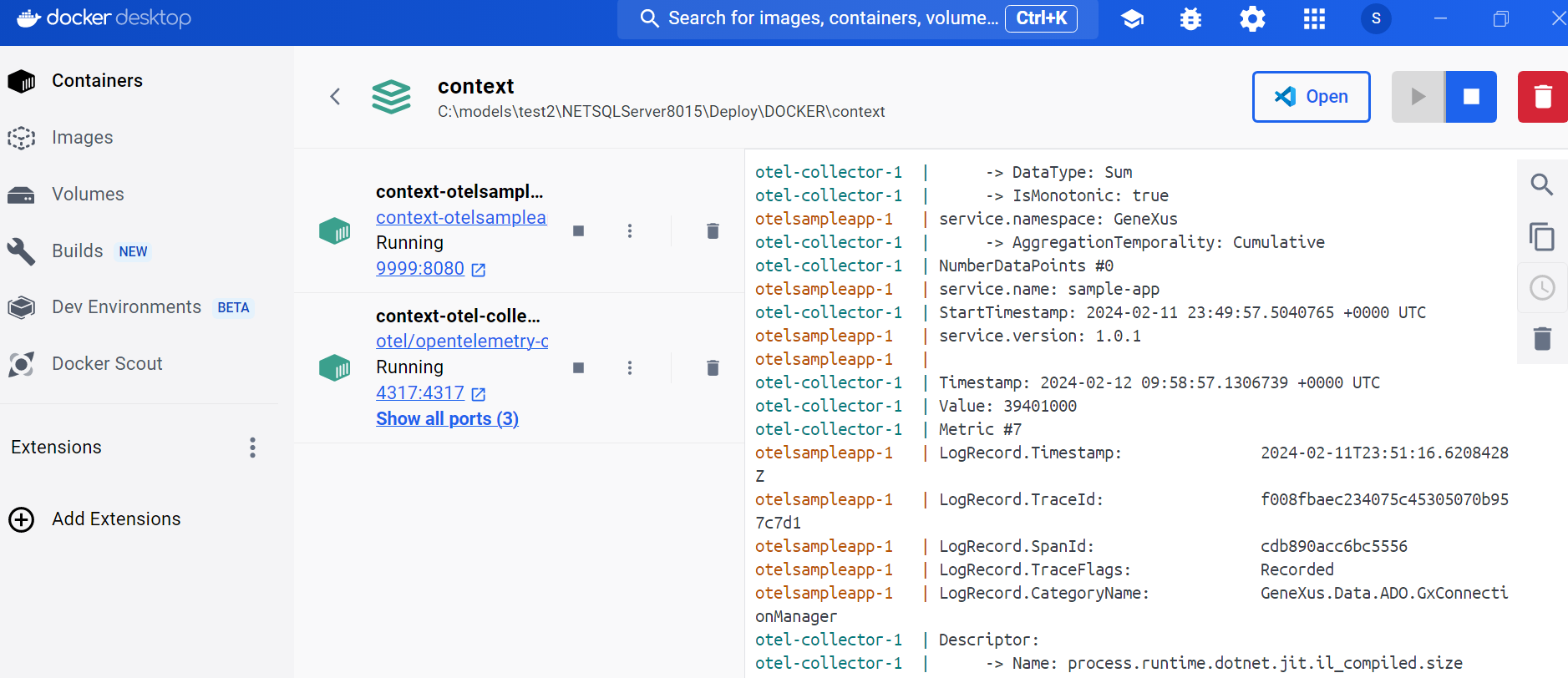
Task: Click the Ctrl+K shortcut badge
Action: pyautogui.click(x=1041, y=18)
